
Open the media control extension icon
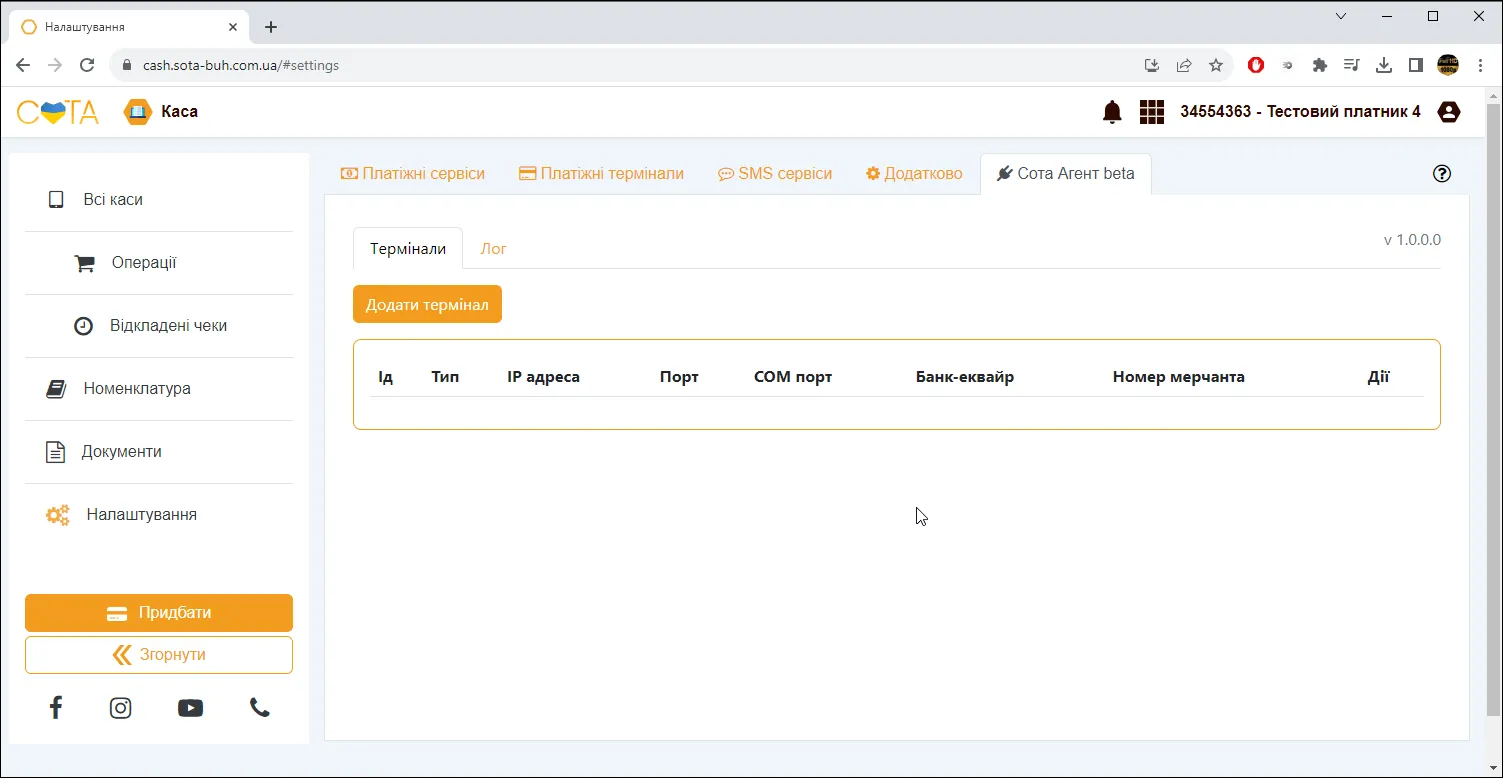1352,65
